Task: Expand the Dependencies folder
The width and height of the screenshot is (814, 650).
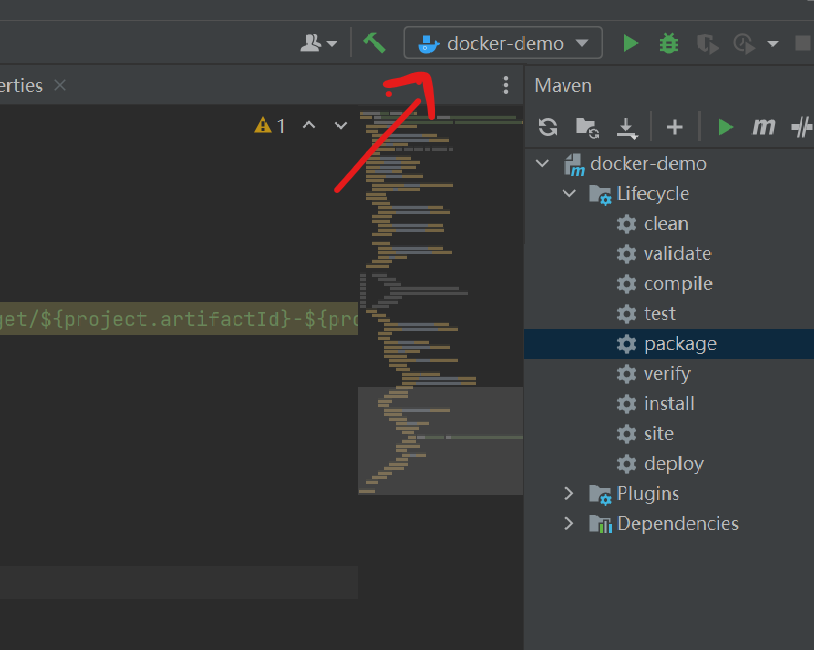Action: [569, 523]
